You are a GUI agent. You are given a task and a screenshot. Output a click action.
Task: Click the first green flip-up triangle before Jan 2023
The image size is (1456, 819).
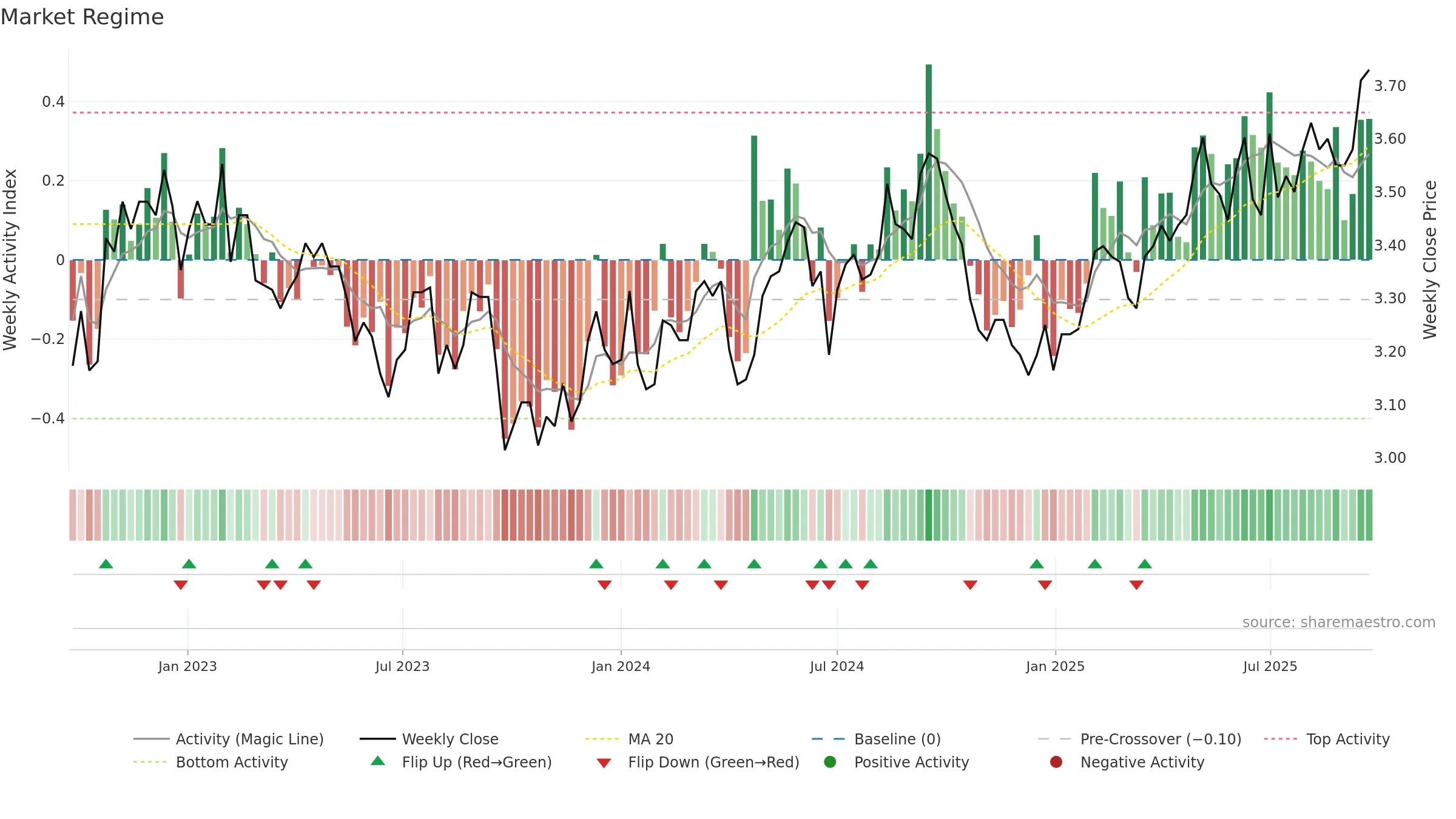click(x=106, y=564)
